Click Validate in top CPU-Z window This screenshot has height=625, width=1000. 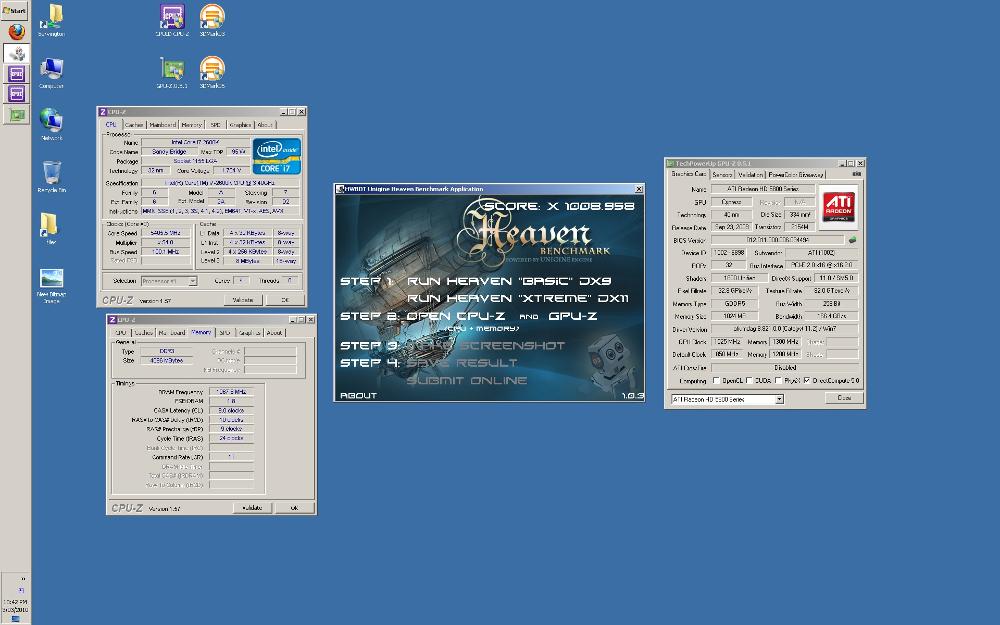[242, 300]
